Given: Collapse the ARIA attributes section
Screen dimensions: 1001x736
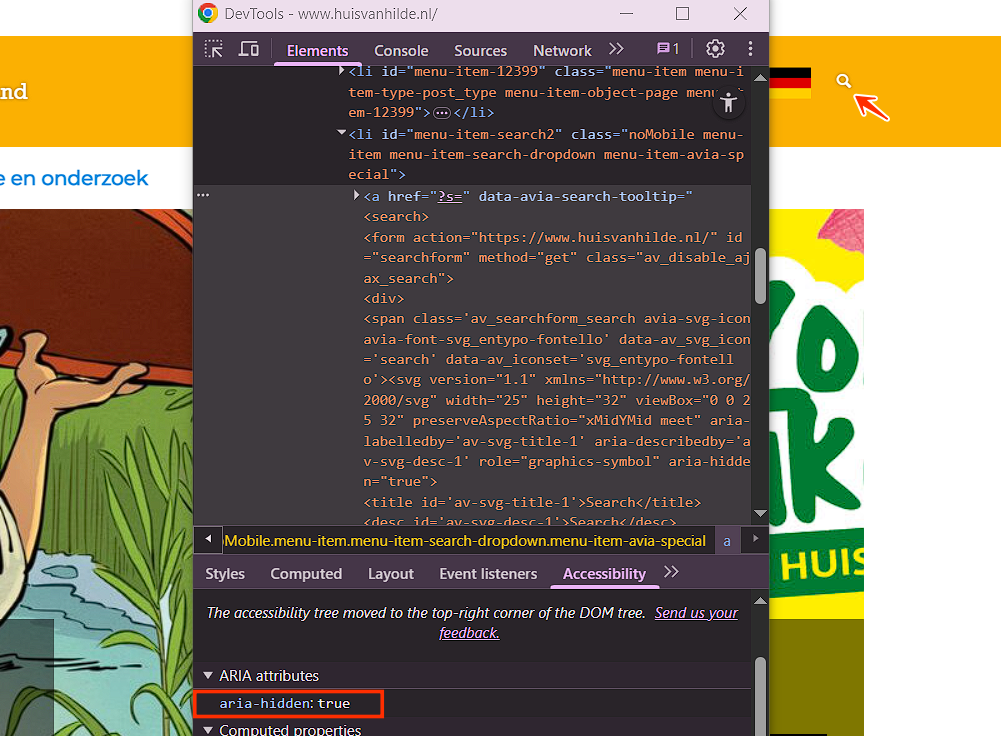Looking at the screenshot, I should [x=208, y=676].
